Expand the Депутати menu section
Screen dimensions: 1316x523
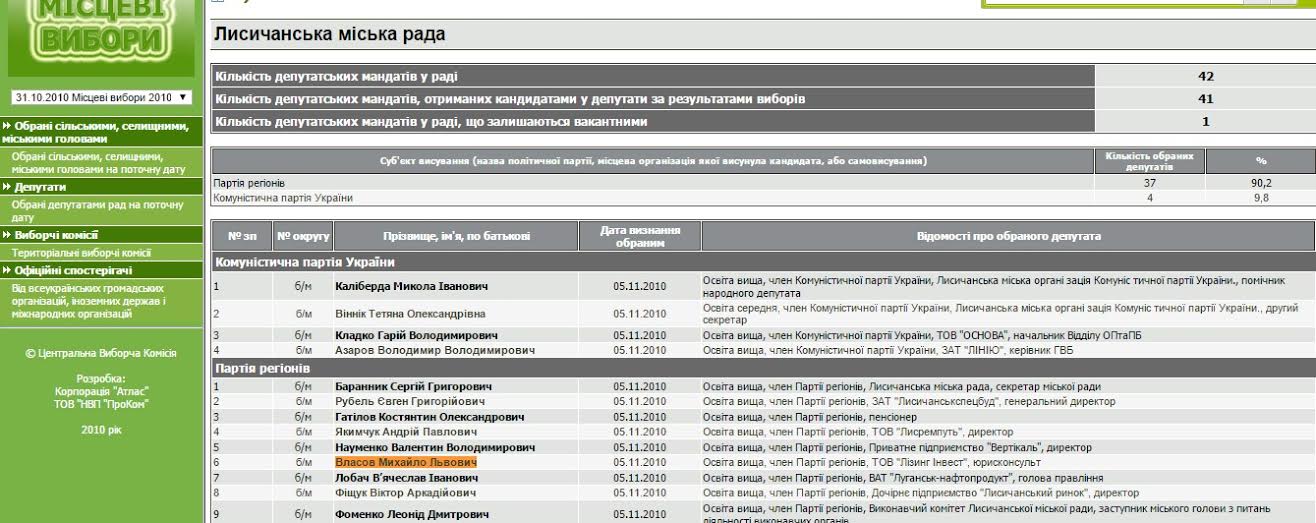coord(40,187)
